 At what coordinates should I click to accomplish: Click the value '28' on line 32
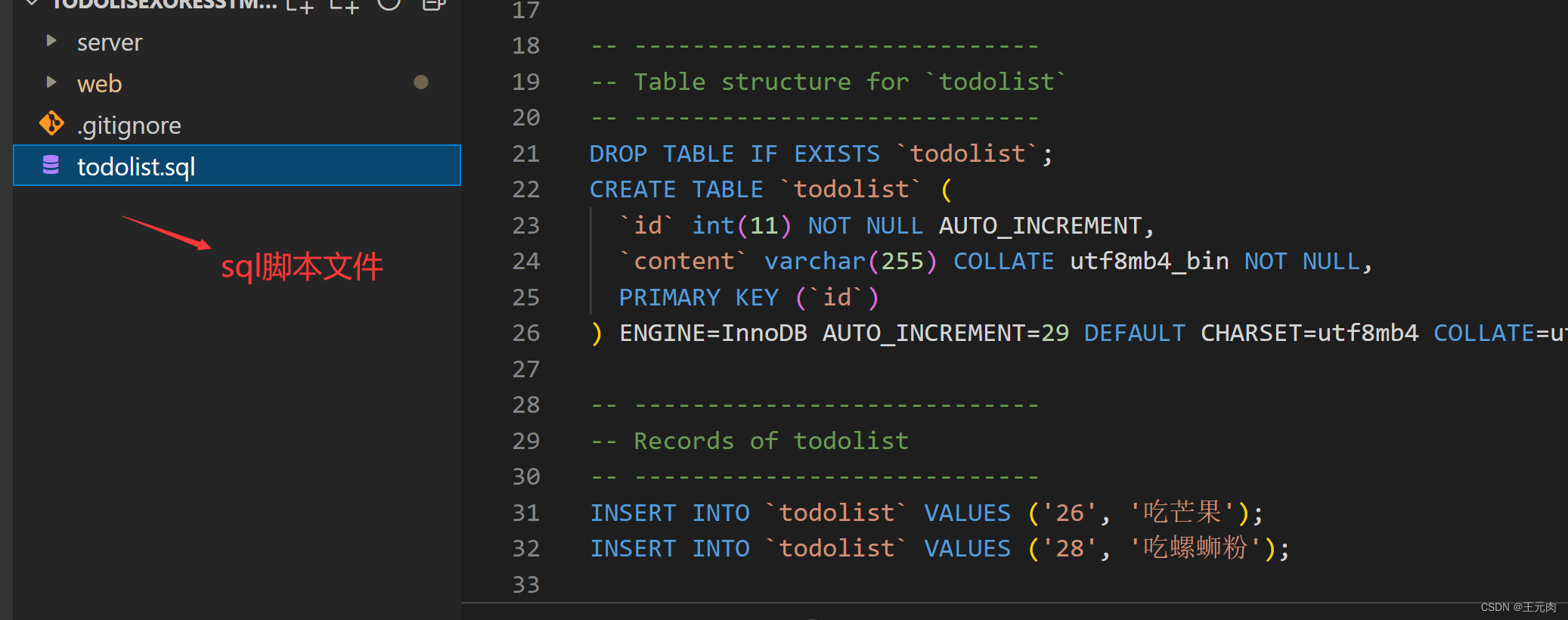1069,548
